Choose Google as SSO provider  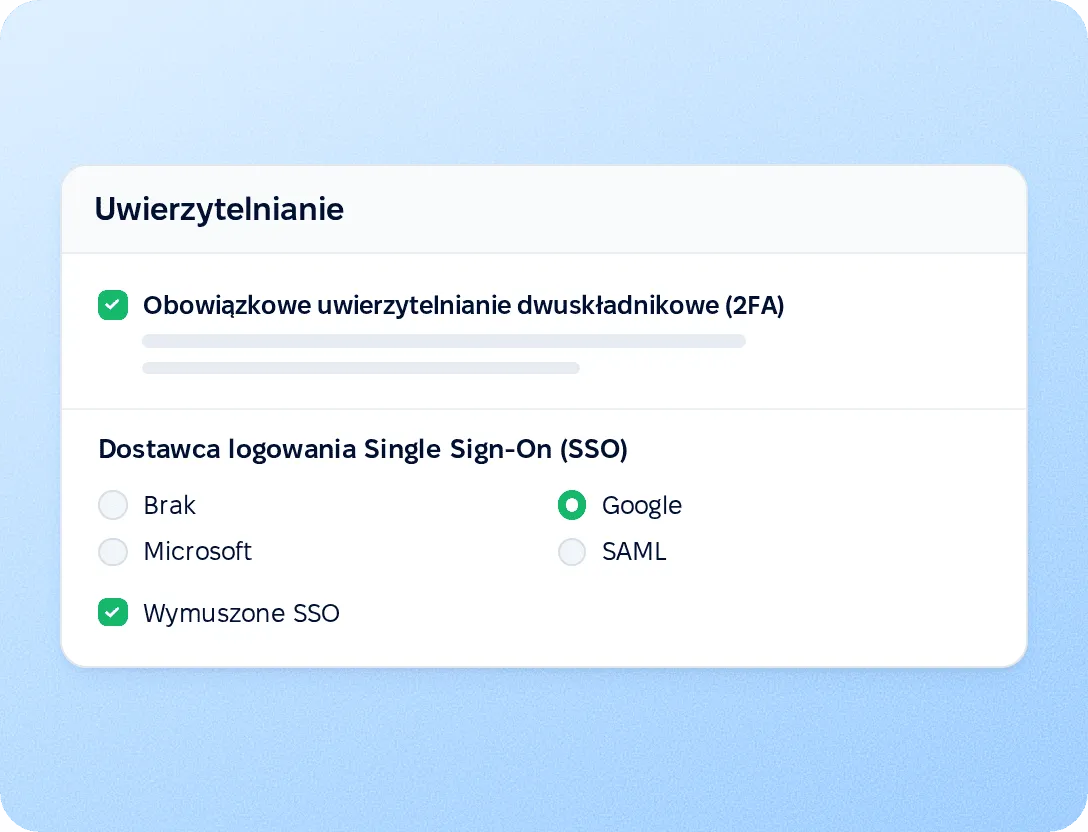pyautogui.click(x=572, y=505)
